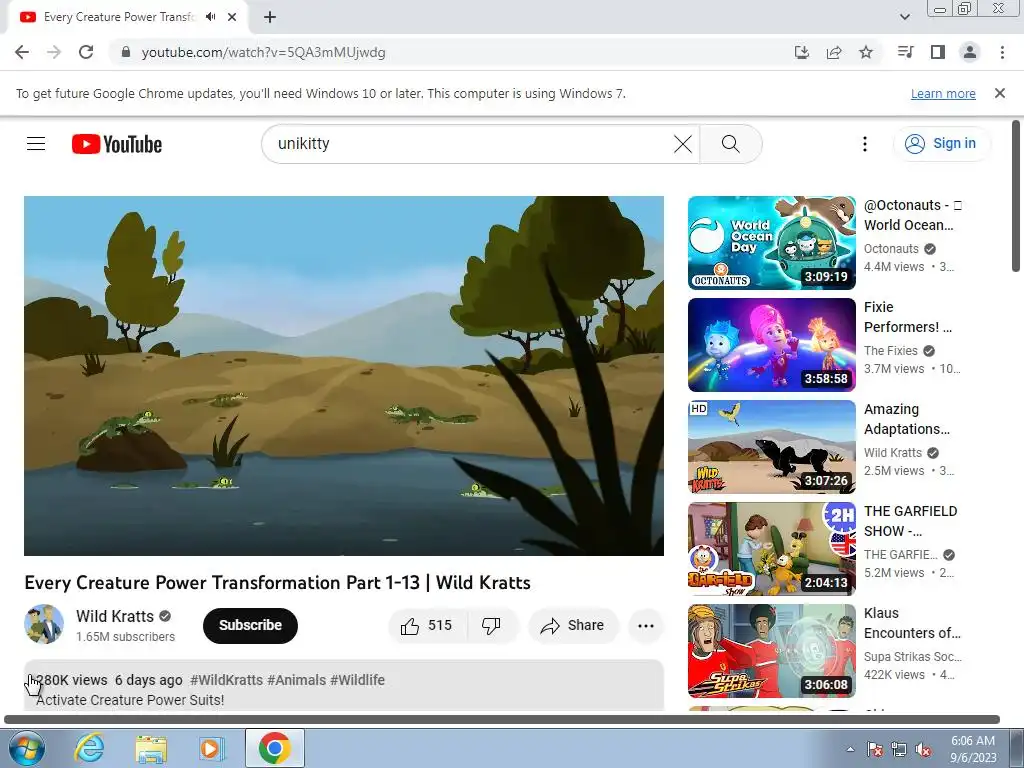Go back to the previous page
The height and width of the screenshot is (768, 1024).
(22, 52)
